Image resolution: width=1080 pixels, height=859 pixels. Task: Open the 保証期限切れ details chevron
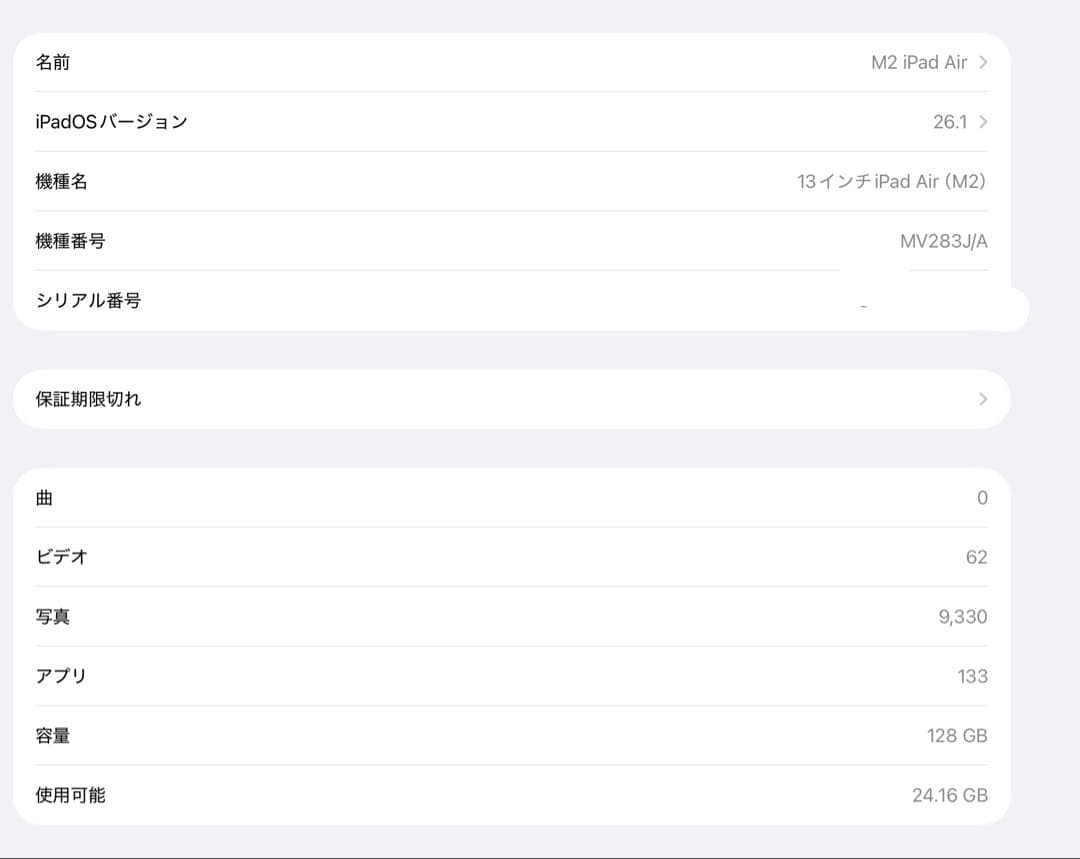982,398
